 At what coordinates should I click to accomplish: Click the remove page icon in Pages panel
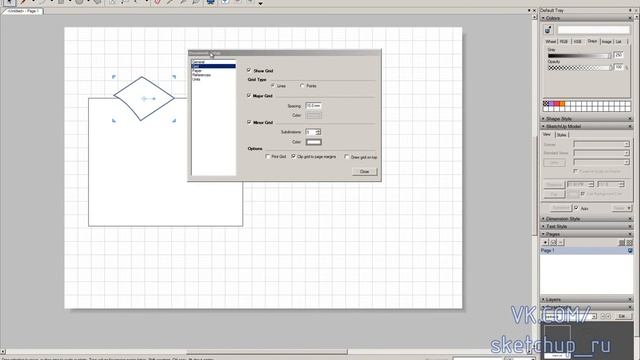coord(561,242)
